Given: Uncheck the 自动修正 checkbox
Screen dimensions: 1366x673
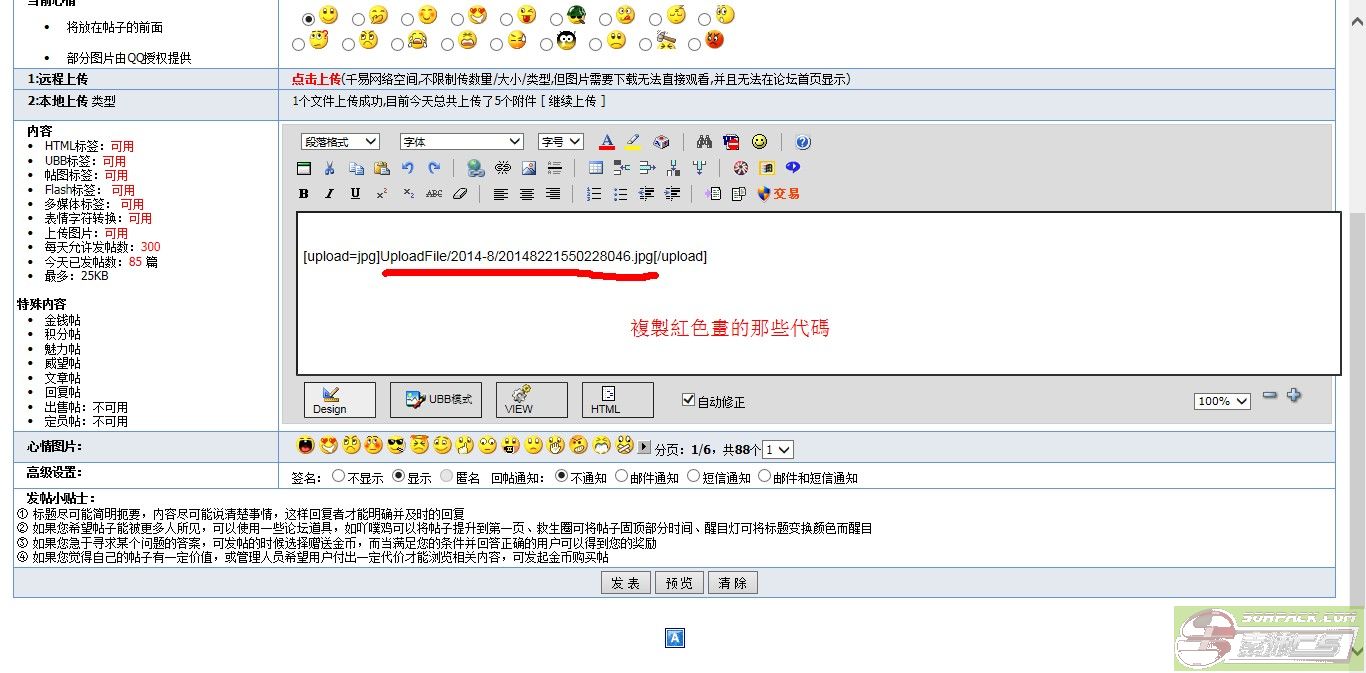Looking at the screenshot, I should tap(688, 400).
